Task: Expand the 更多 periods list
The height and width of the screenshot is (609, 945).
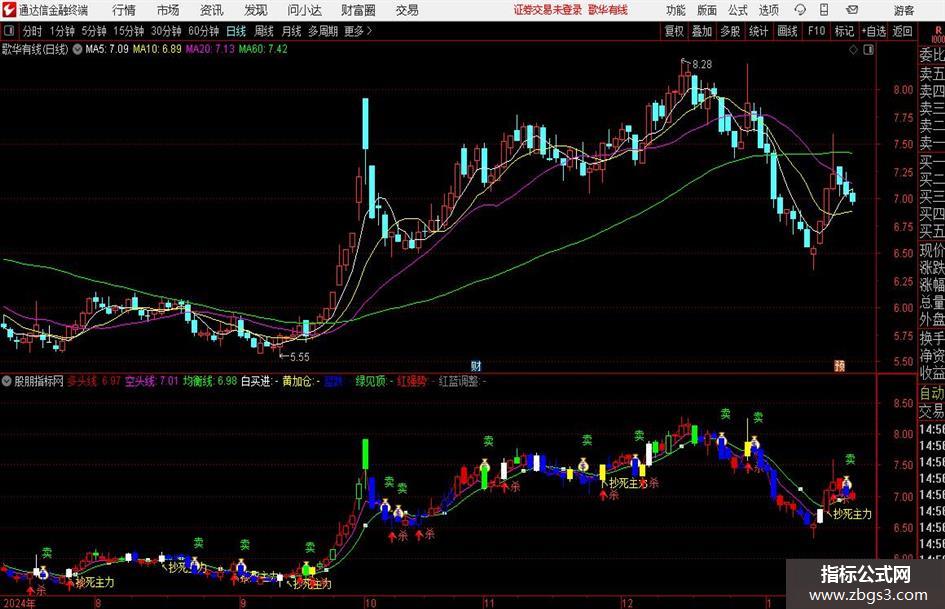Action: [x=358, y=31]
